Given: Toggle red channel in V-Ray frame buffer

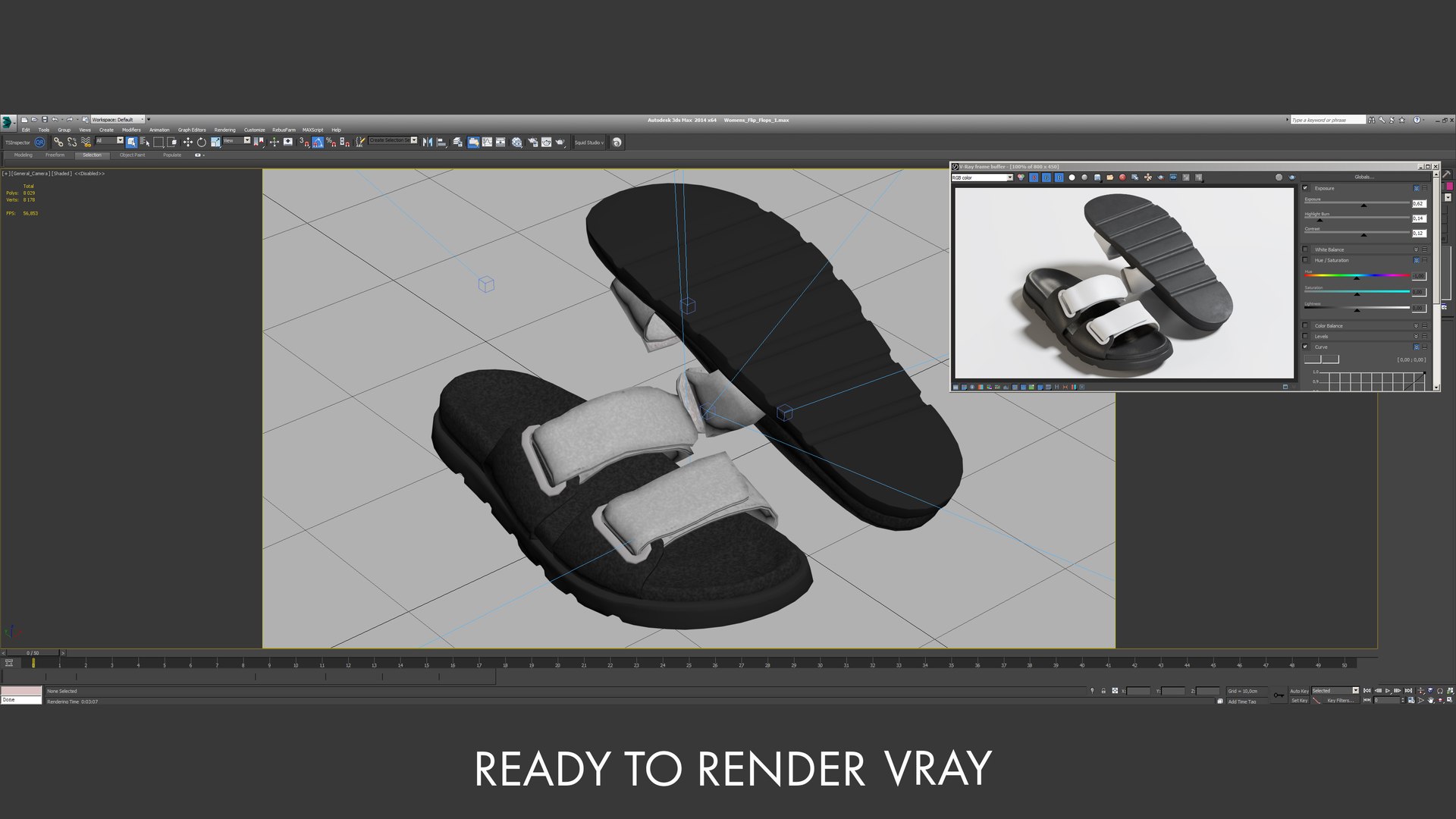Looking at the screenshot, I should pos(1034,177).
